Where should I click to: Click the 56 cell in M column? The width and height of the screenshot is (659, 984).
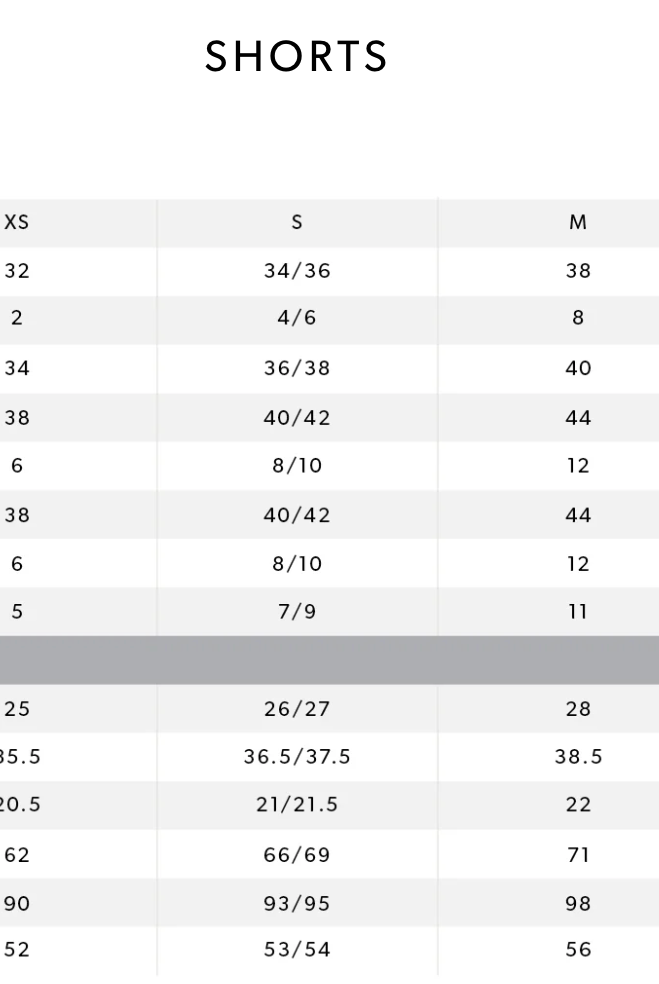pos(578,950)
